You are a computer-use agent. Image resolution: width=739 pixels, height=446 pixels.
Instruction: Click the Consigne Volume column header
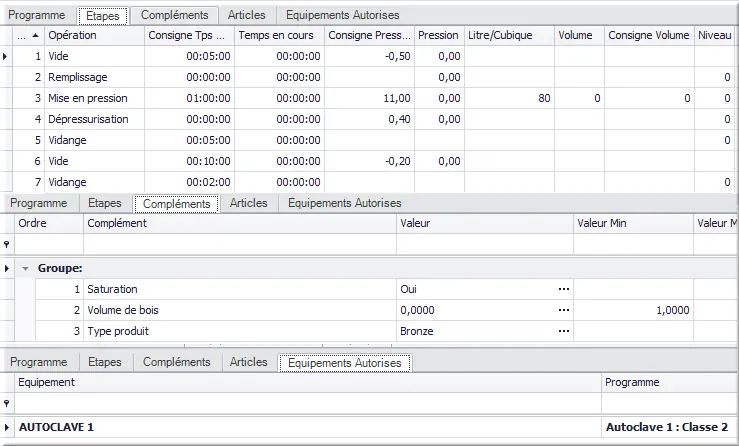tap(649, 35)
